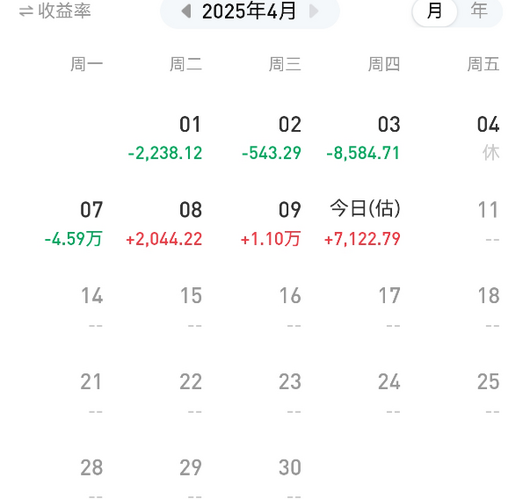Toggle the 收益率 swap view
The height and width of the screenshot is (499, 530).
point(55,11)
